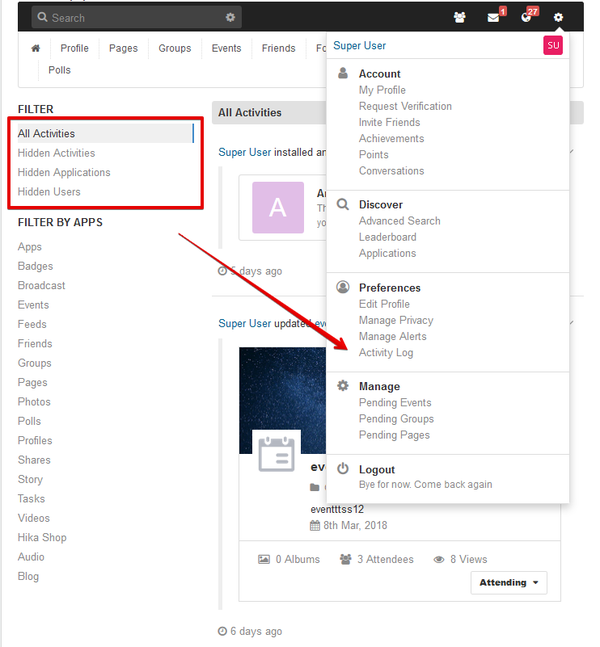The height and width of the screenshot is (647, 600).
Task: Select Hidden Users filter
Action: [x=49, y=192]
